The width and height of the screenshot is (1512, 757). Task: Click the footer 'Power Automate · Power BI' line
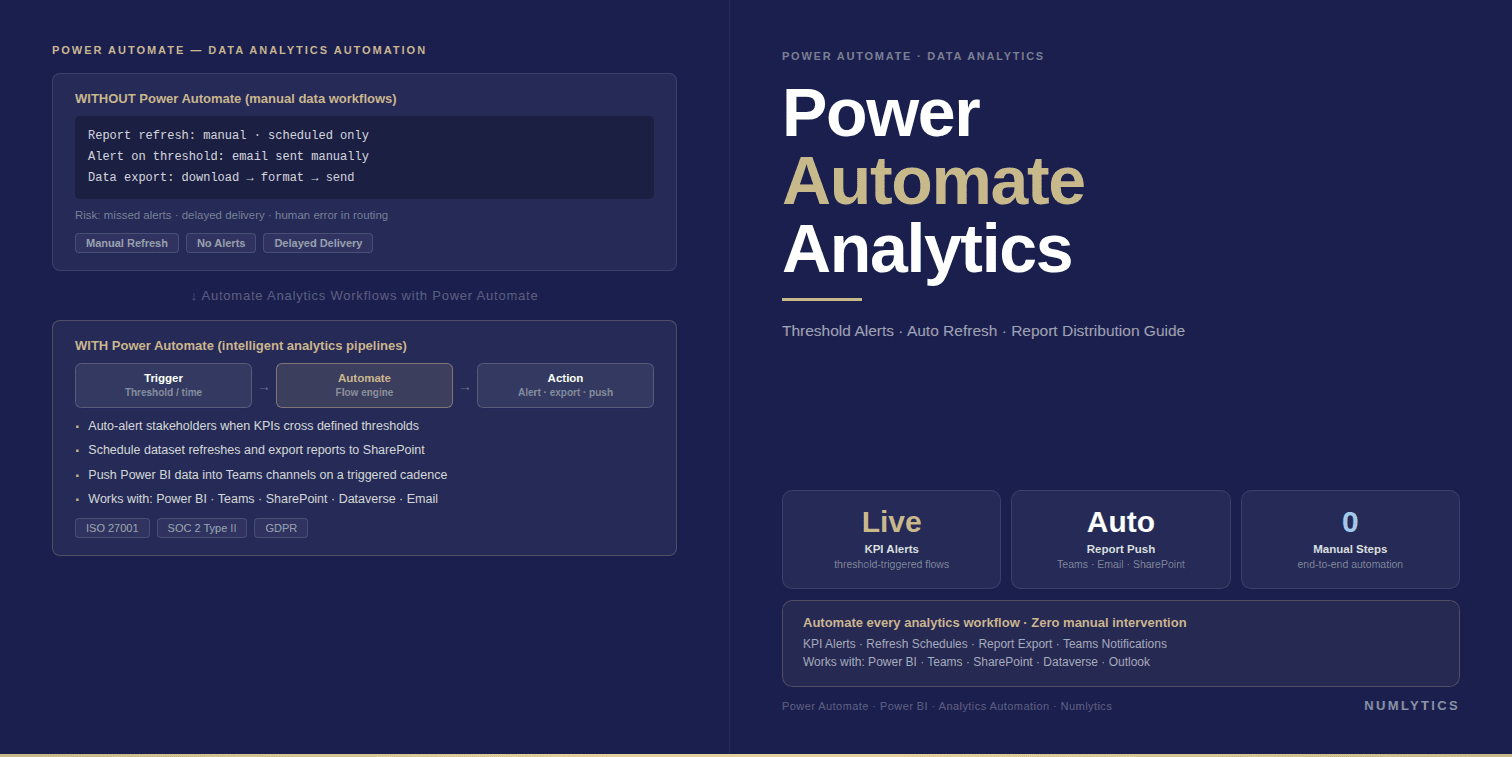(946, 706)
